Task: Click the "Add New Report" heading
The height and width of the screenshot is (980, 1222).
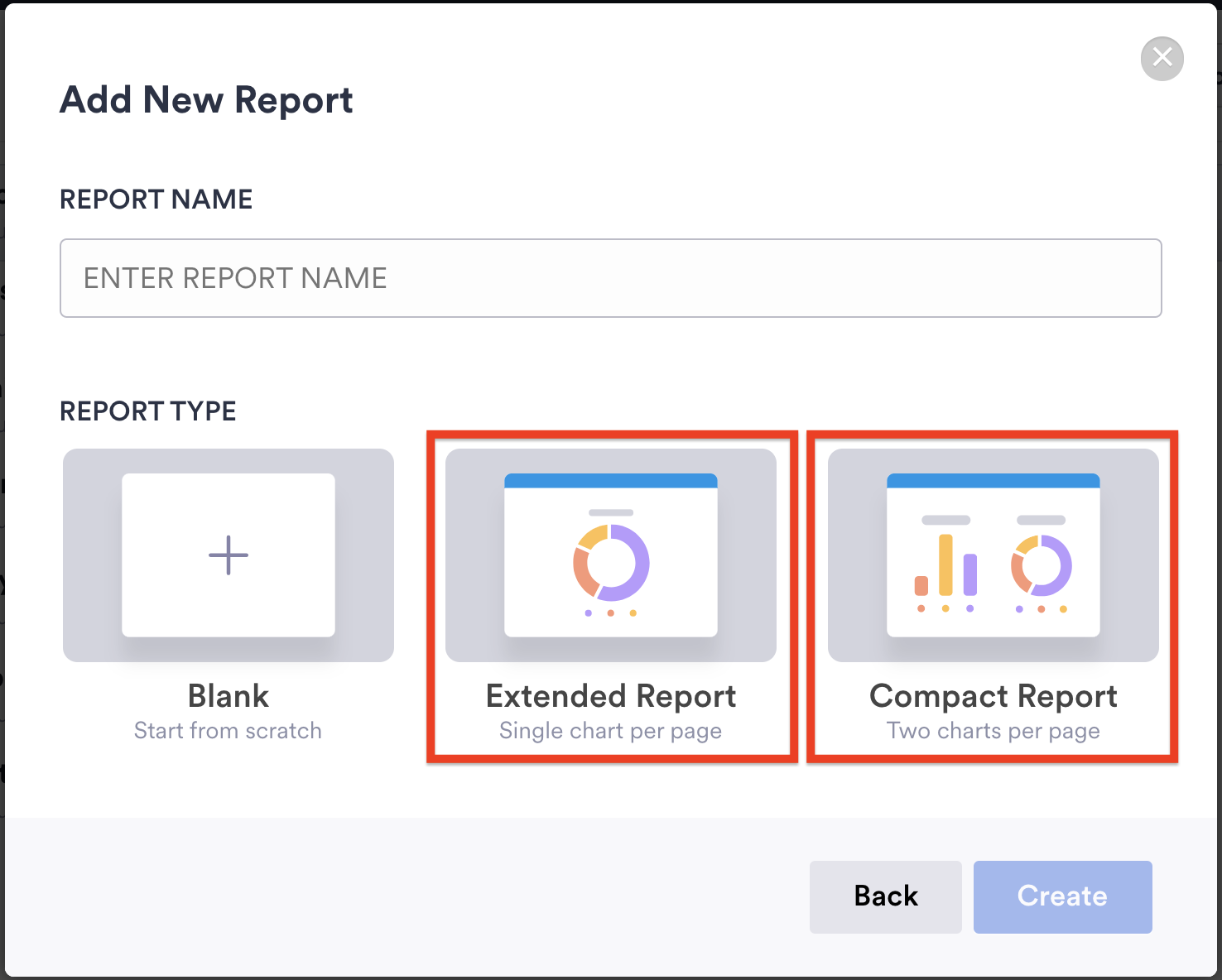Action: click(206, 100)
